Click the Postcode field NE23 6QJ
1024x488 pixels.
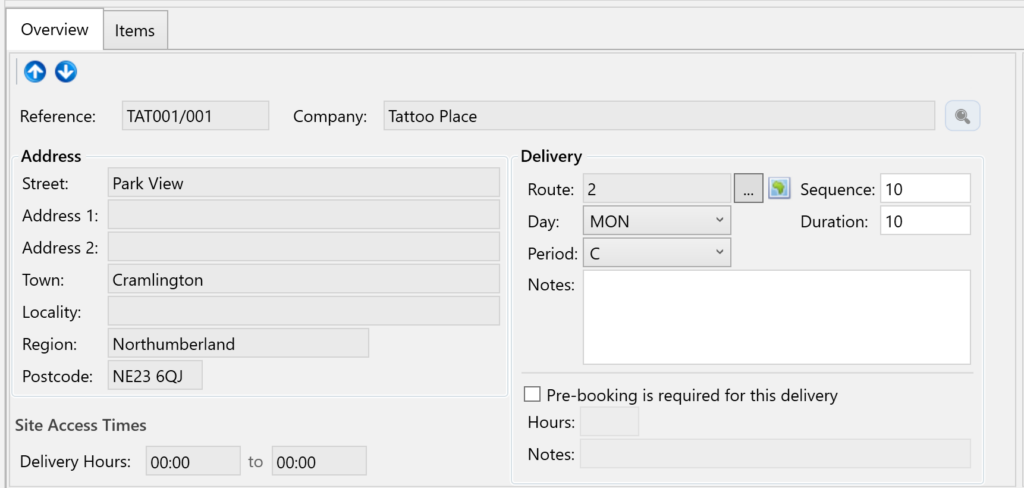point(155,376)
